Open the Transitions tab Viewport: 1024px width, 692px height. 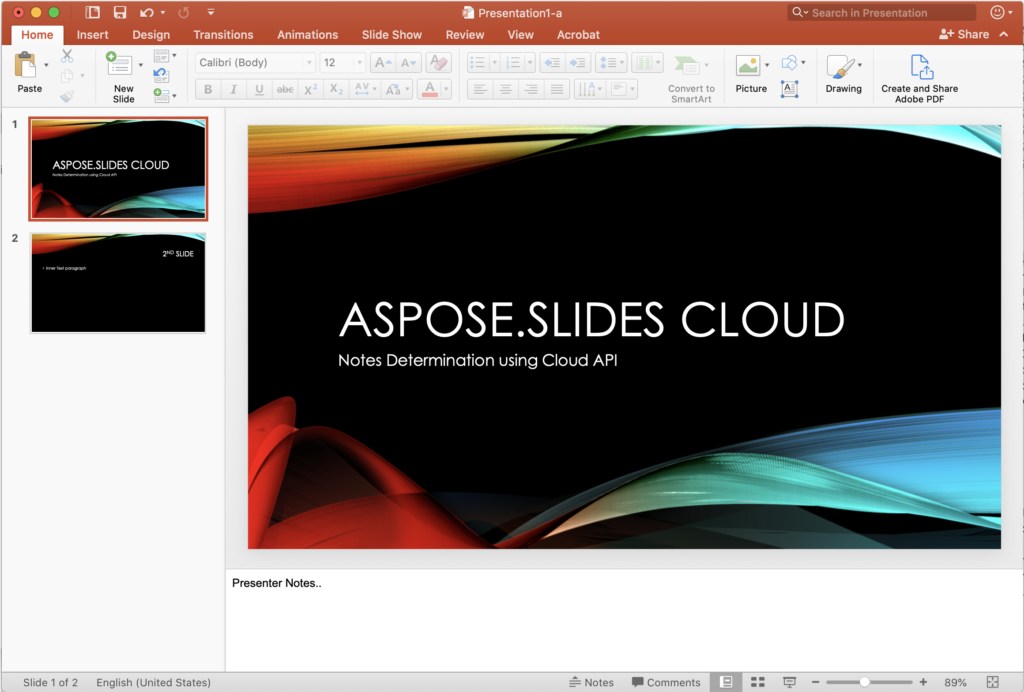(223, 35)
